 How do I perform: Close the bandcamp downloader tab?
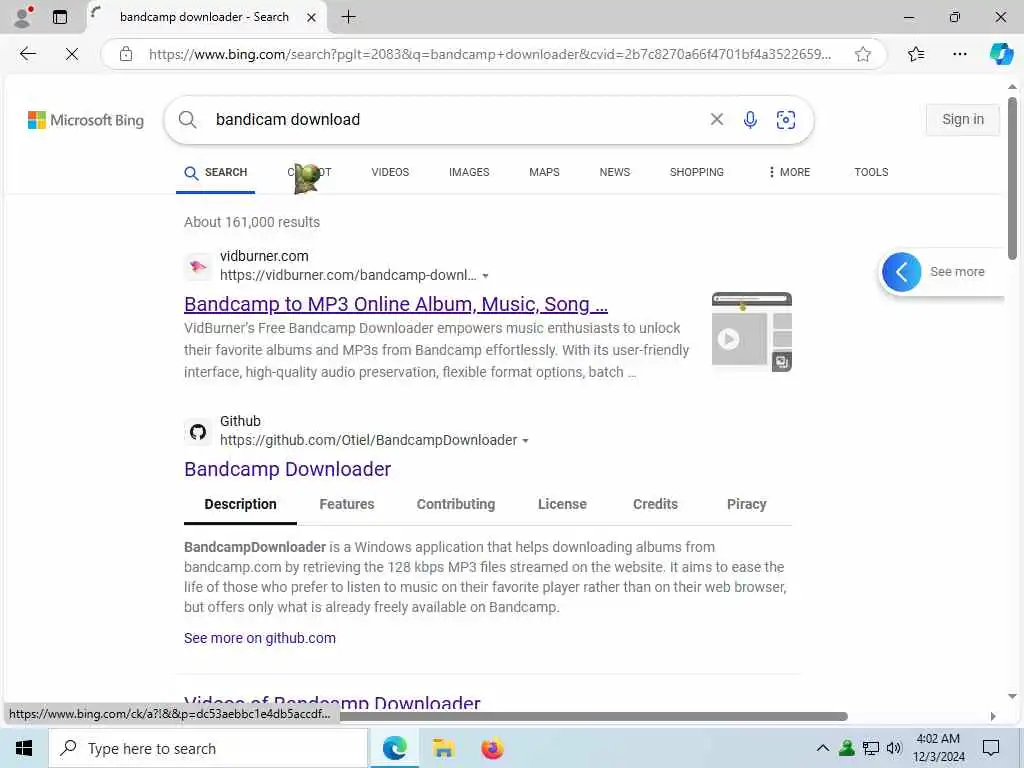click(312, 18)
